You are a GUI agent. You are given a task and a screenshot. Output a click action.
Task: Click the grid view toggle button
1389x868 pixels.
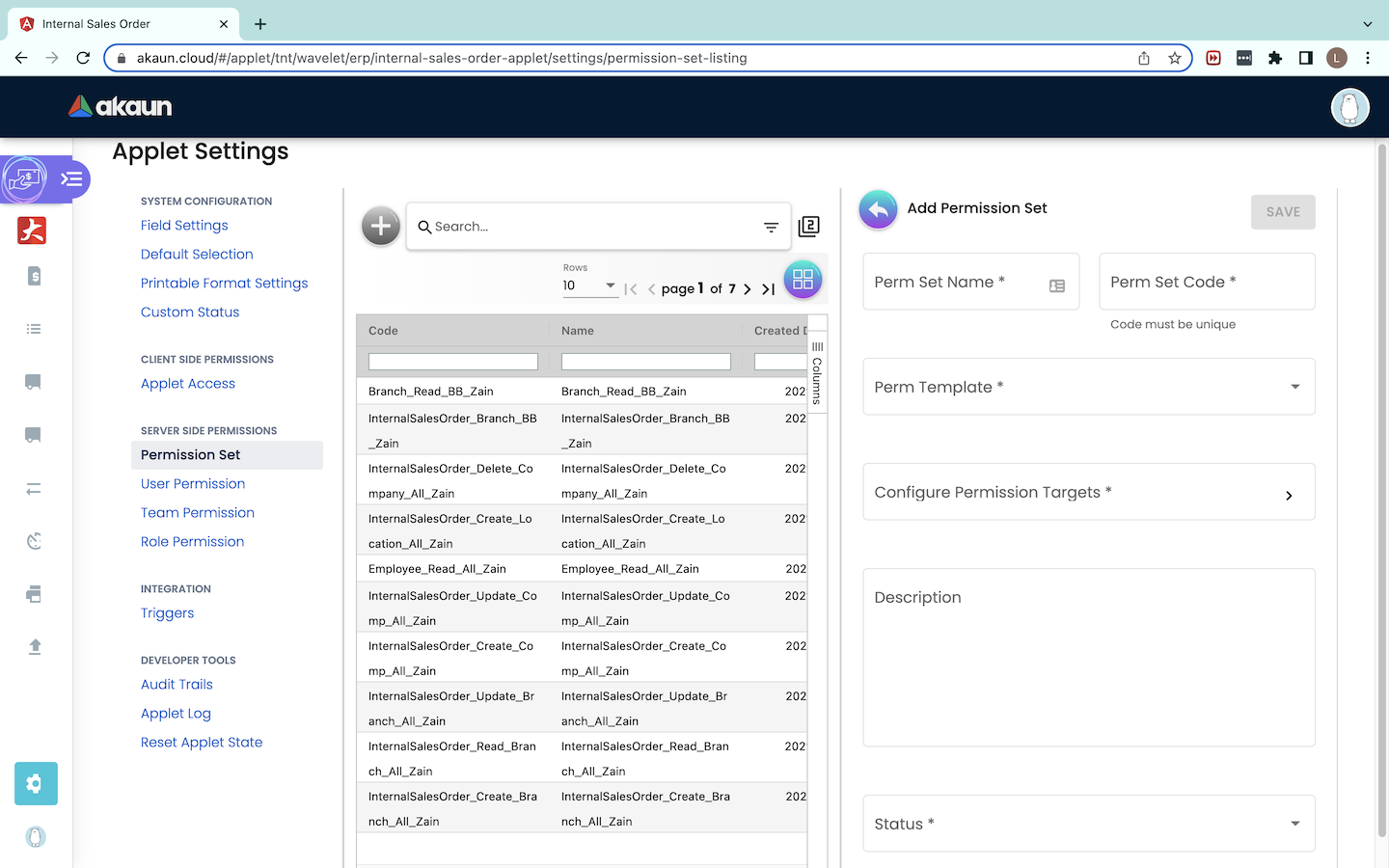click(x=803, y=280)
